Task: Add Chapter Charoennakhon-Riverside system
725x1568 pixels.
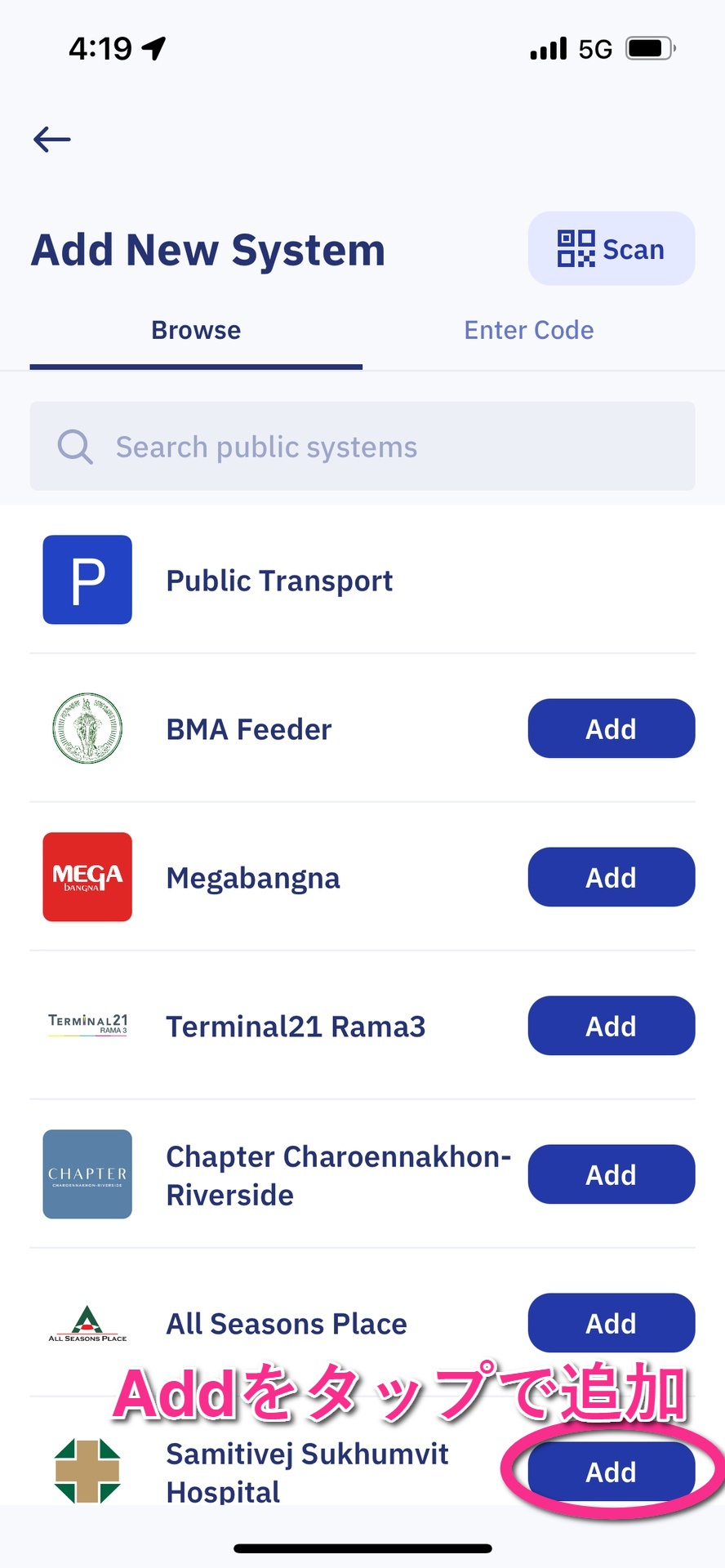Action: [x=612, y=1174]
